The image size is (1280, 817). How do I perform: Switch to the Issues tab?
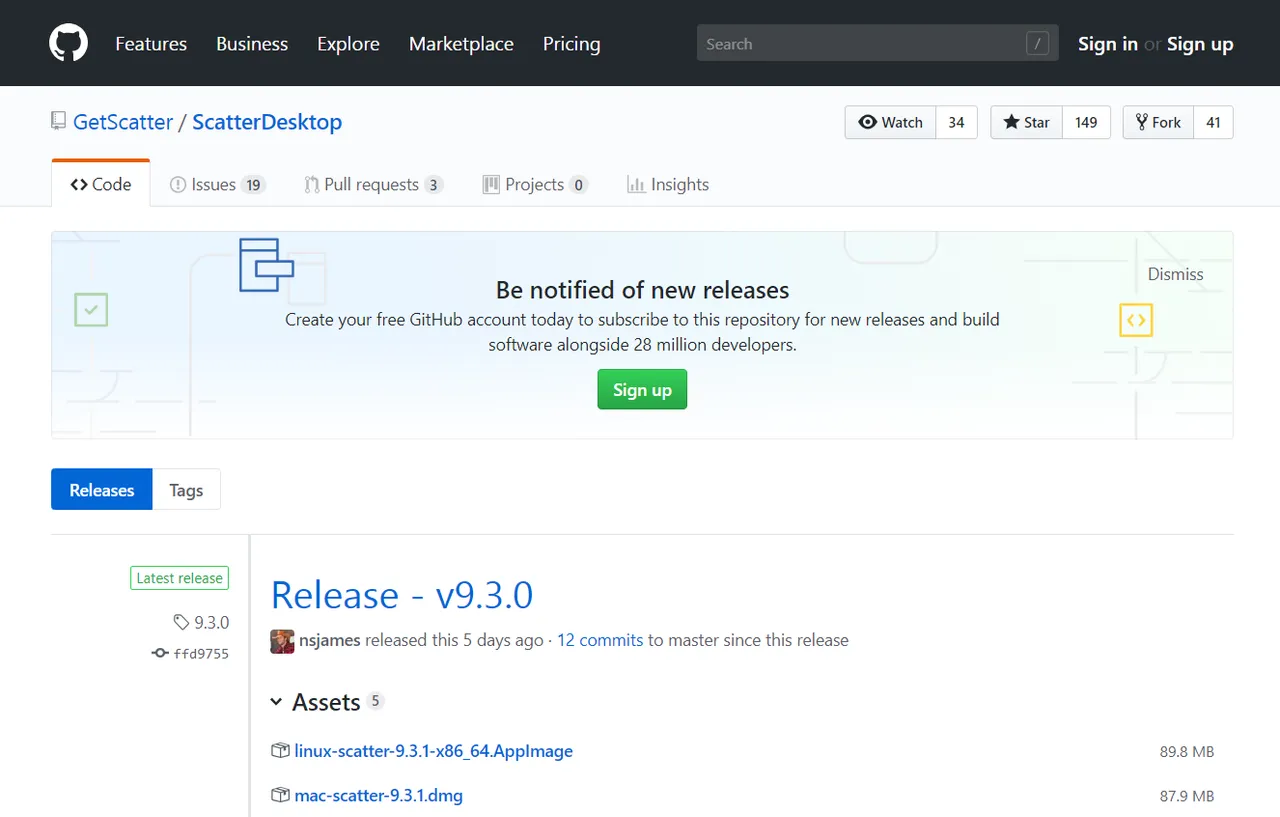coord(217,184)
